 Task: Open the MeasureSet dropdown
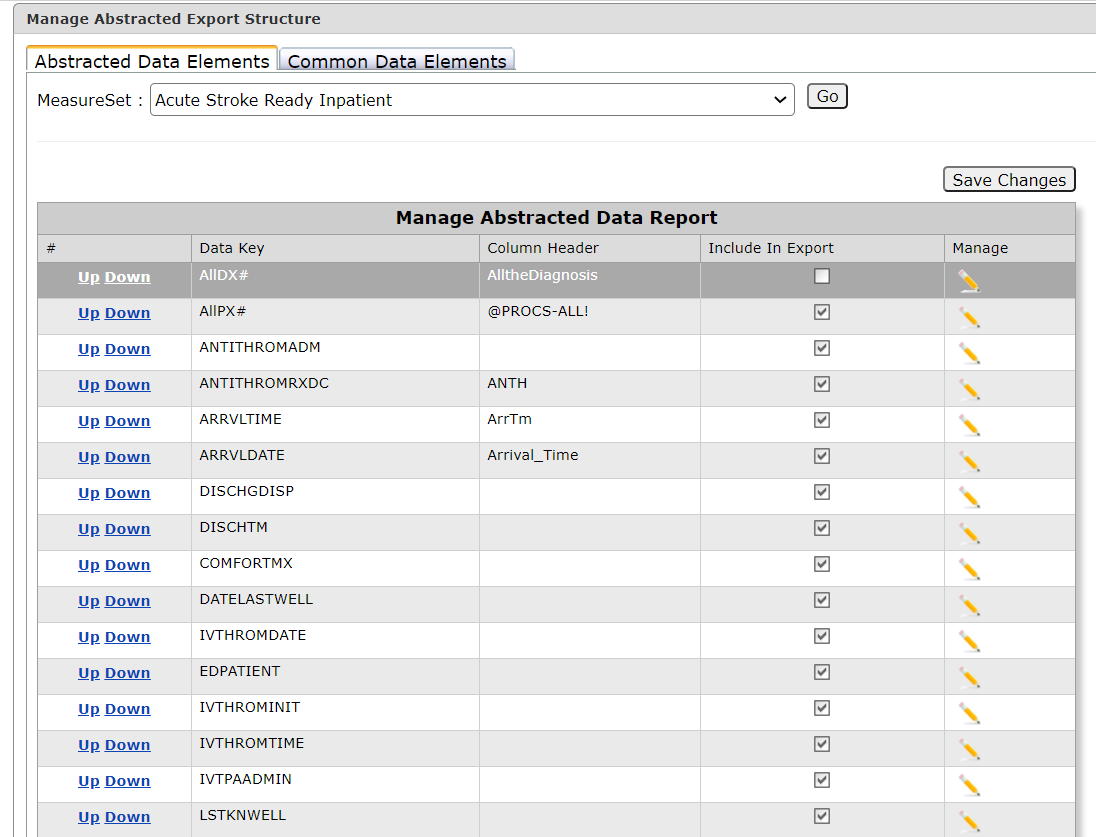click(x=471, y=100)
